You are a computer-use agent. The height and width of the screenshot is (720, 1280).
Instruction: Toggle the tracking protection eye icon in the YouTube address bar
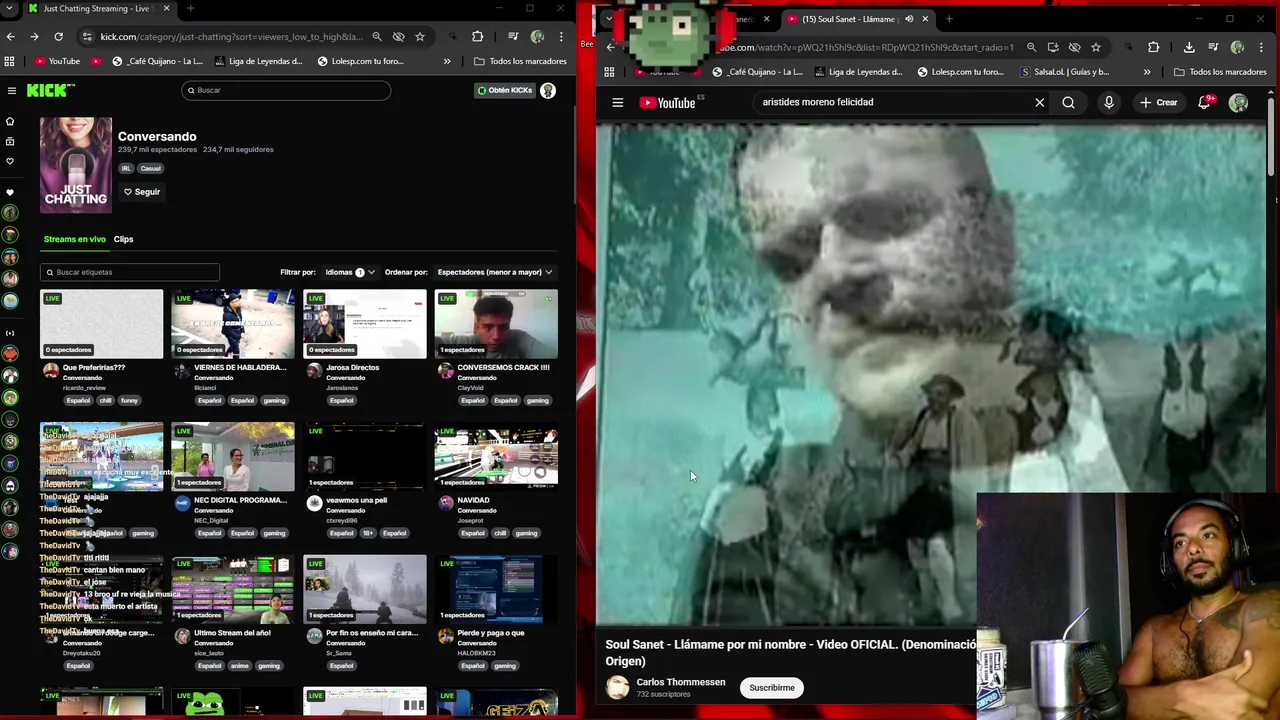(1075, 47)
